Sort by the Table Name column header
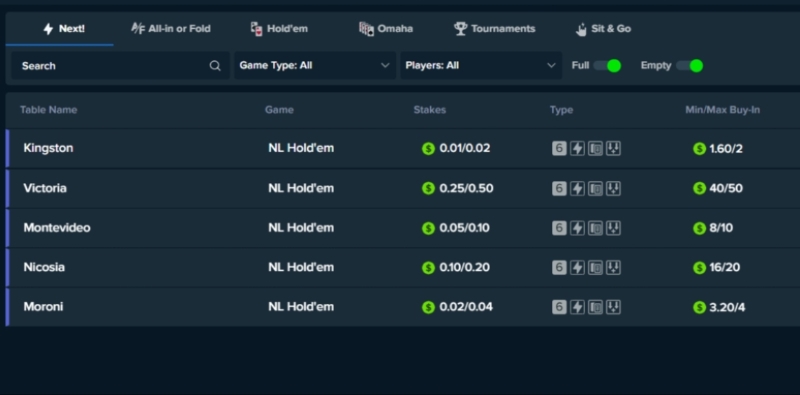Image resolution: width=800 pixels, height=395 pixels. point(48,110)
